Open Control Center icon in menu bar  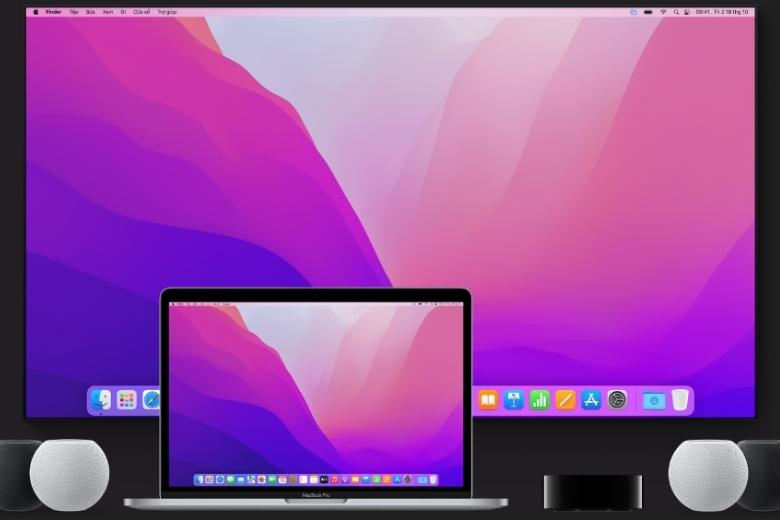point(687,12)
